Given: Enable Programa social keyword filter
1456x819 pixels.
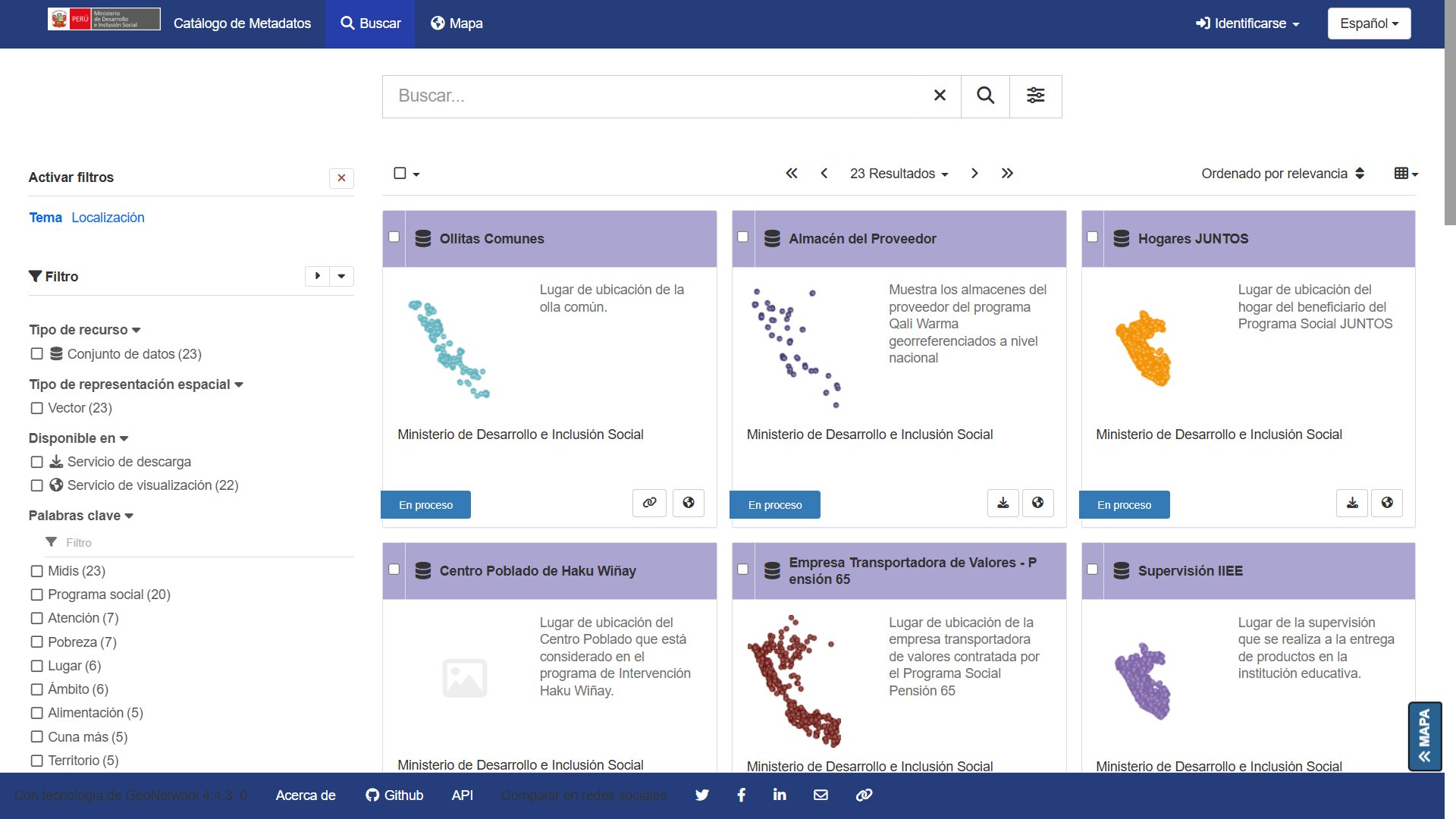Looking at the screenshot, I should (36, 595).
